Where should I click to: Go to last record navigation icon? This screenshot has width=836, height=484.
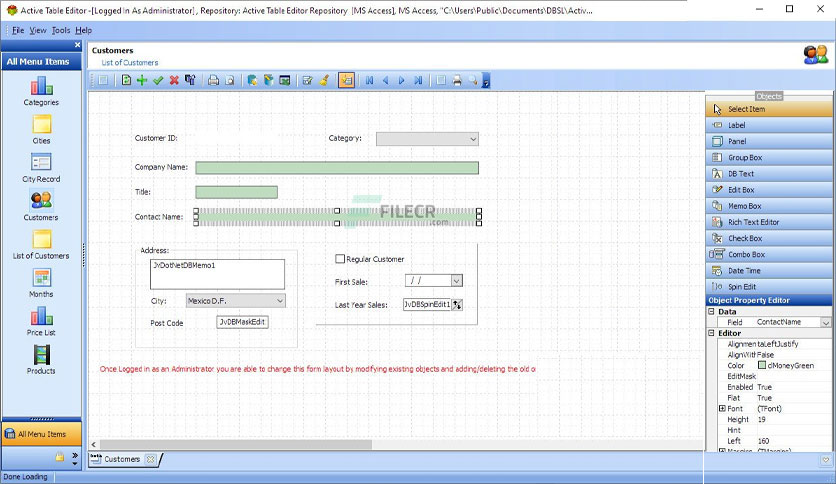click(x=418, y=80)
